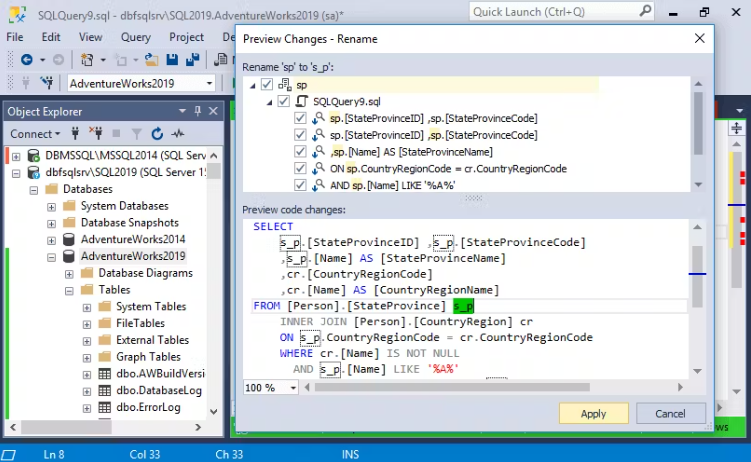Screen dimensions: 751x462
Task: Click the preview code vertical scrollbar thumb
Action: (x=697, y=277)
